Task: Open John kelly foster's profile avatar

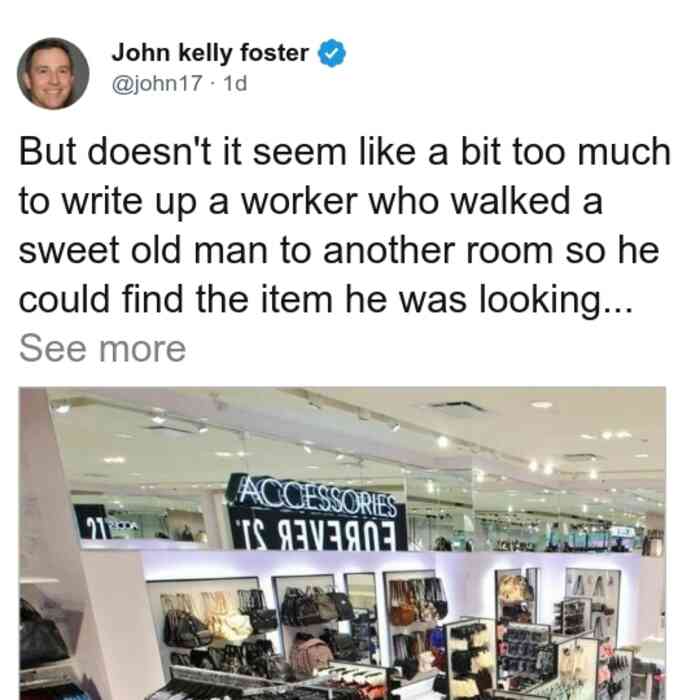Action: pyautogui.click(x=53, y=73)
